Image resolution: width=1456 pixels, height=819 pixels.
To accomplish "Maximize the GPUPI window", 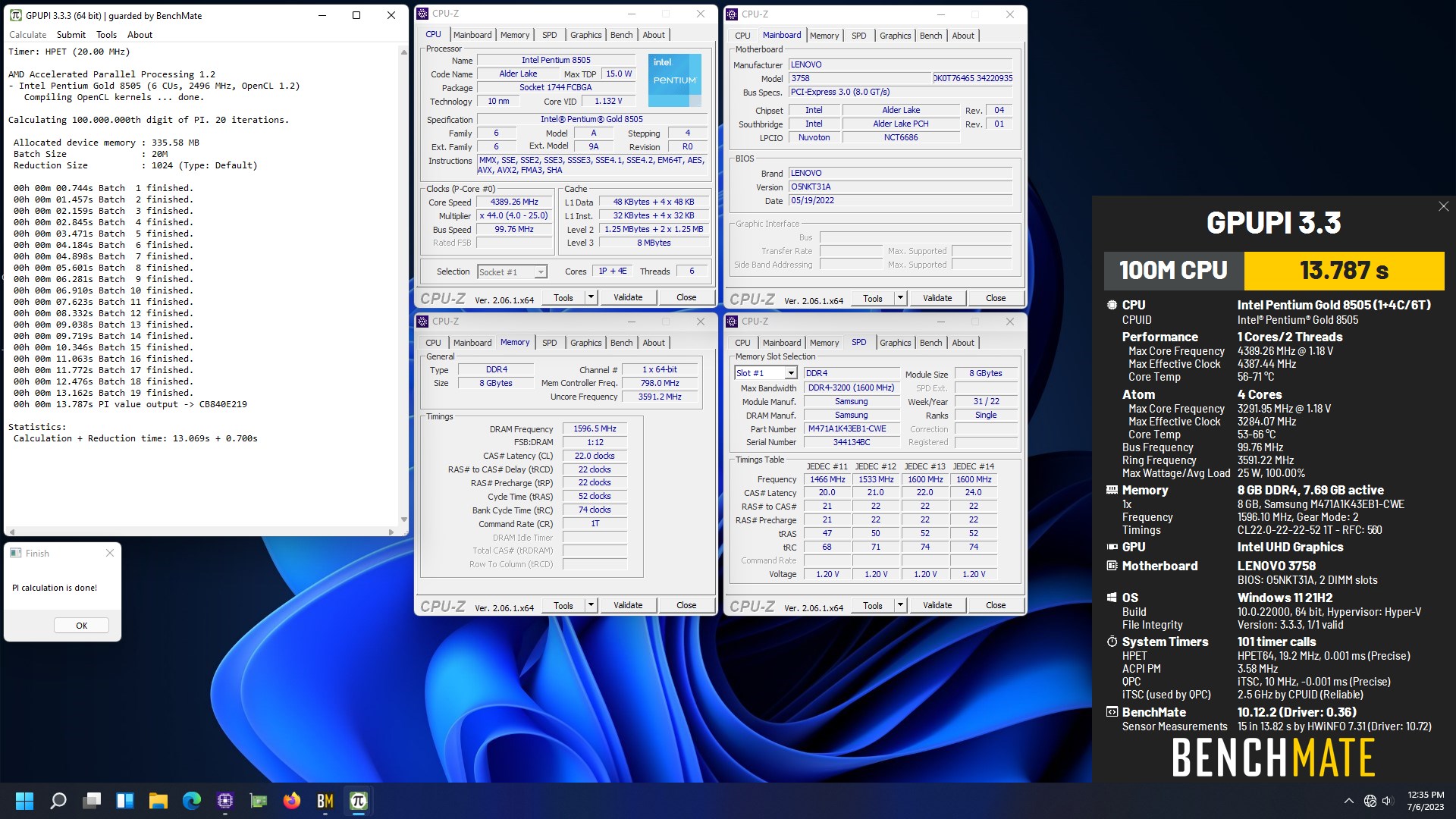I will coord(356,15).
